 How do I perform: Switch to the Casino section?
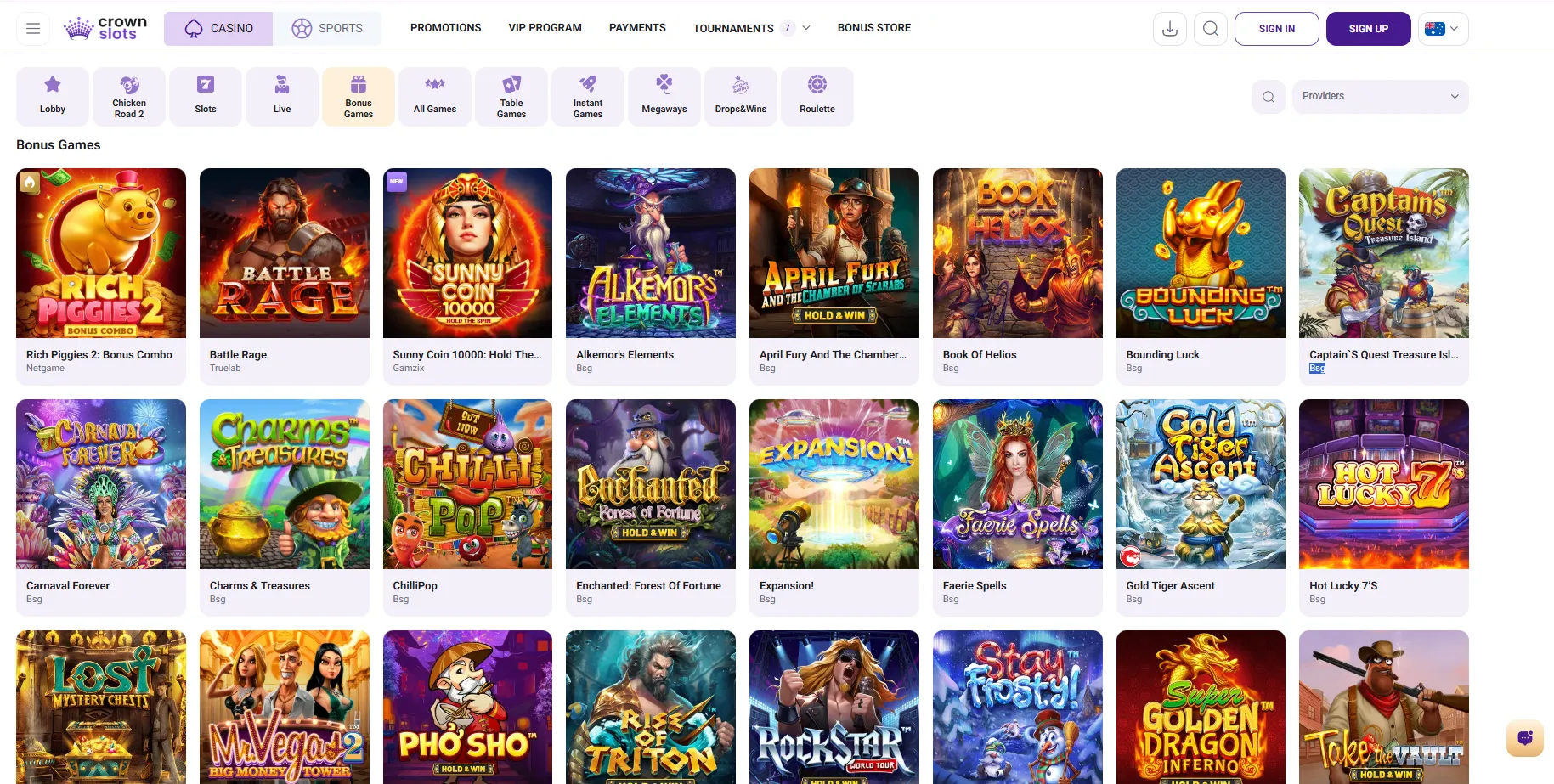(218, 29)
